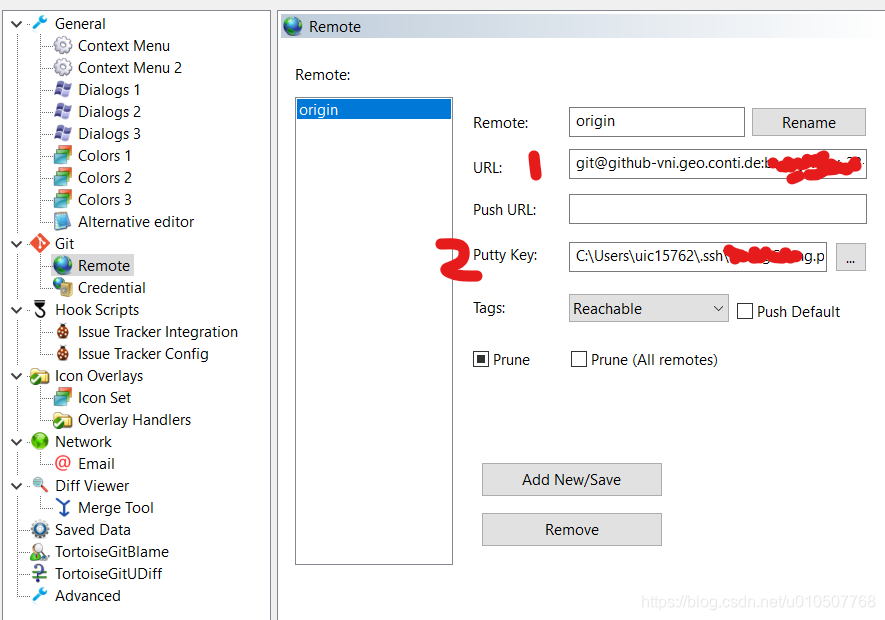The width and height of the screenshot is (885, 620).
Task: Click the Email at-sign icon
Action: coord(63,464)
